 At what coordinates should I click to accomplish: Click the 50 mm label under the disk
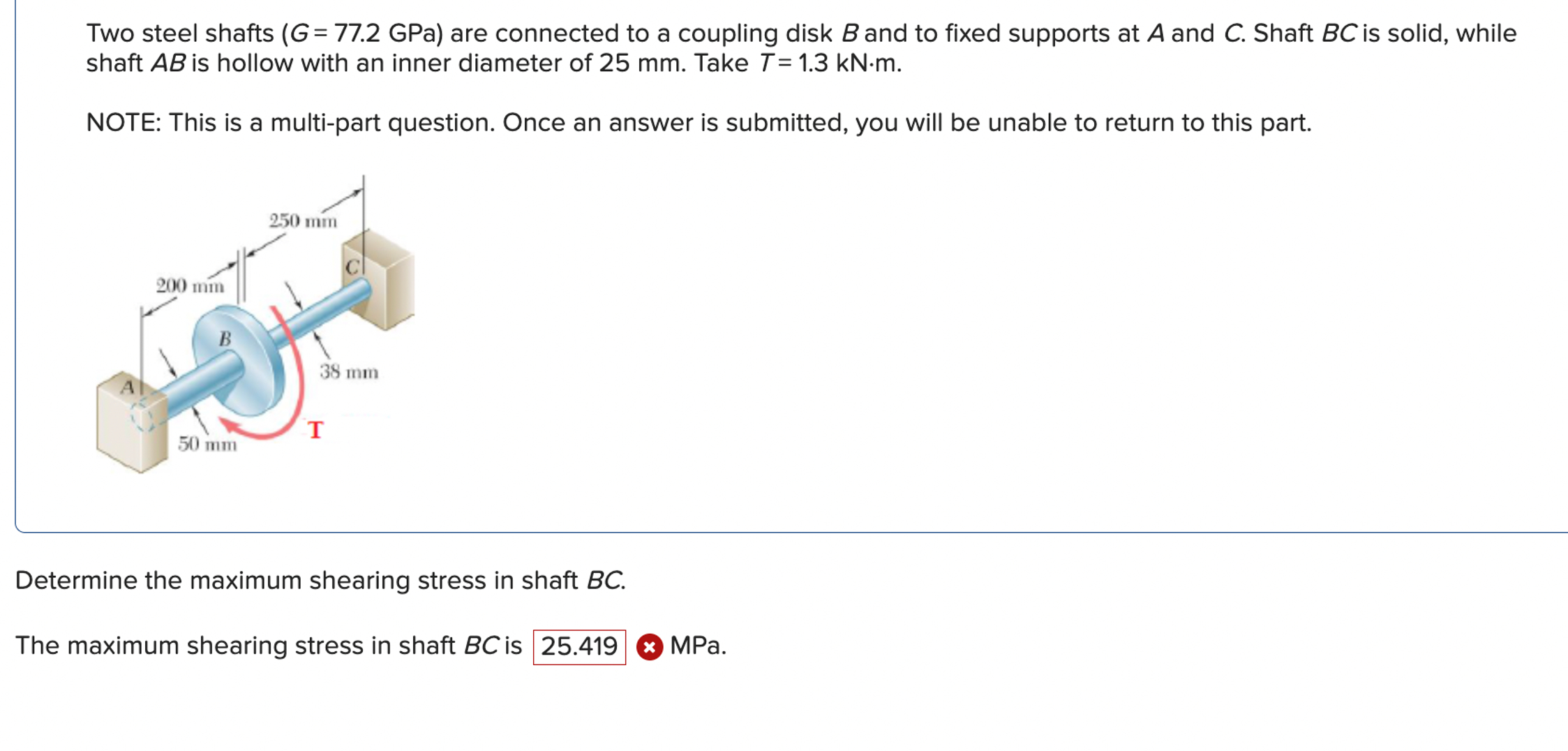click(207, 445)
